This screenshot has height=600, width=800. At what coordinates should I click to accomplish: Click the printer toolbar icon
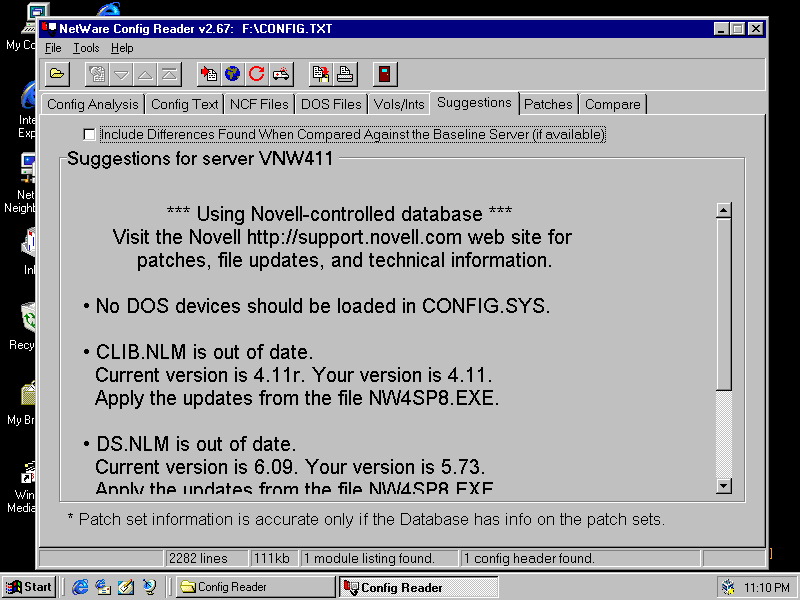[x=345, y=74]
